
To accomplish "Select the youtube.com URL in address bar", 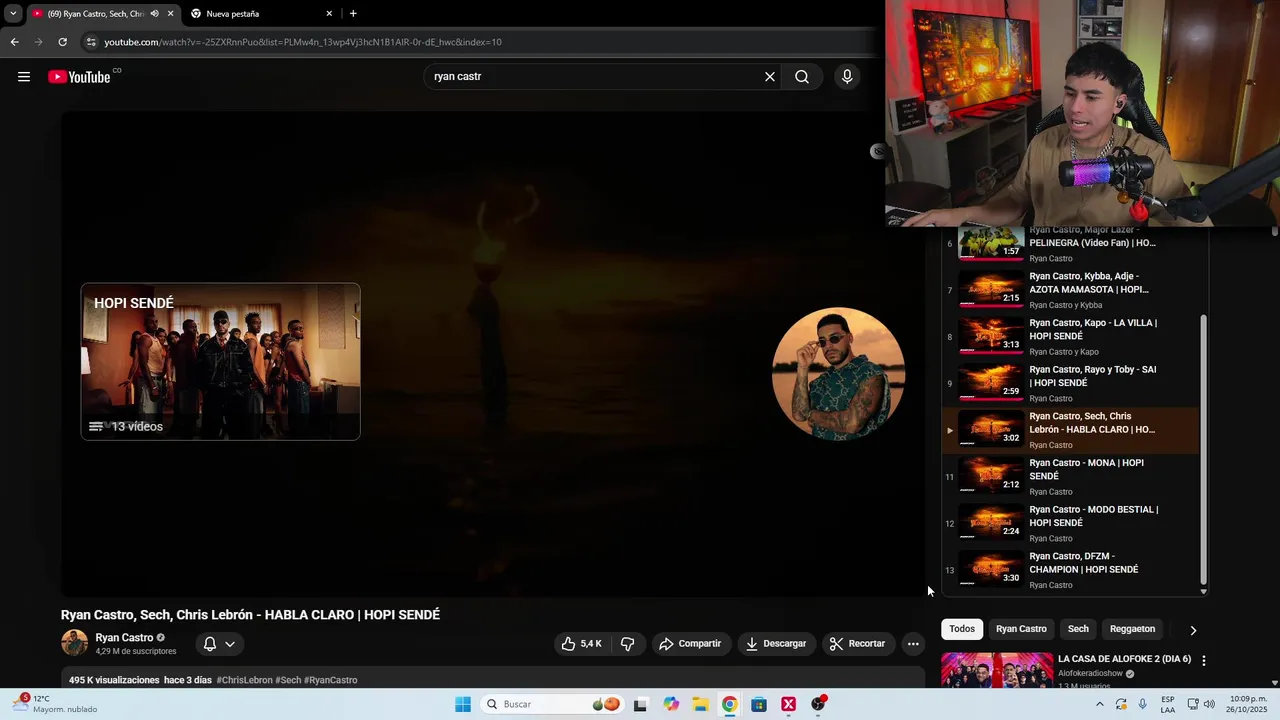I will (x=303, y=42).
